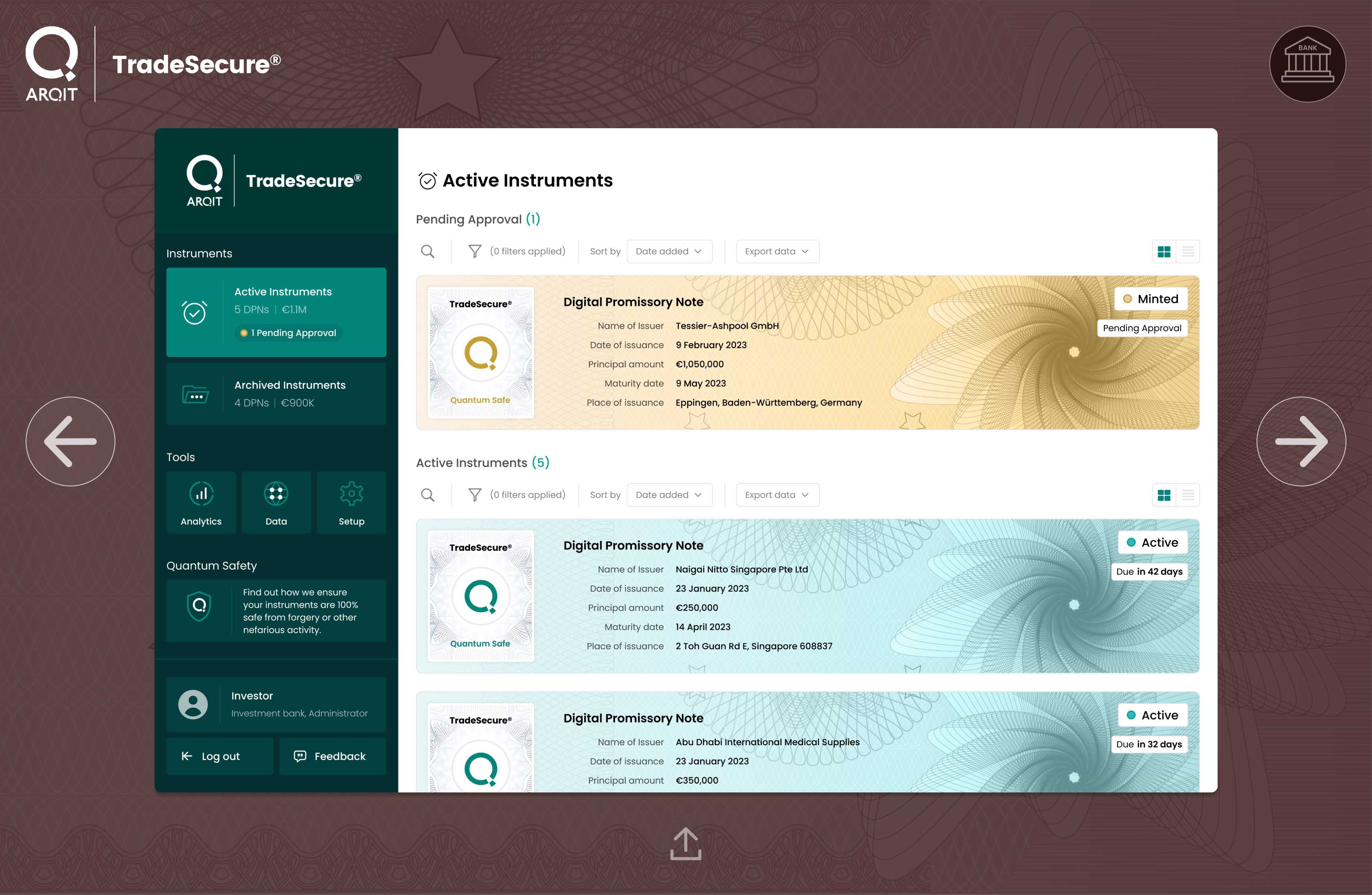Viewport: 1372px width, 895px height.
Task: Open the Abu Dhabi Medical Supplies note thumbnail
Action: point(481,748)
